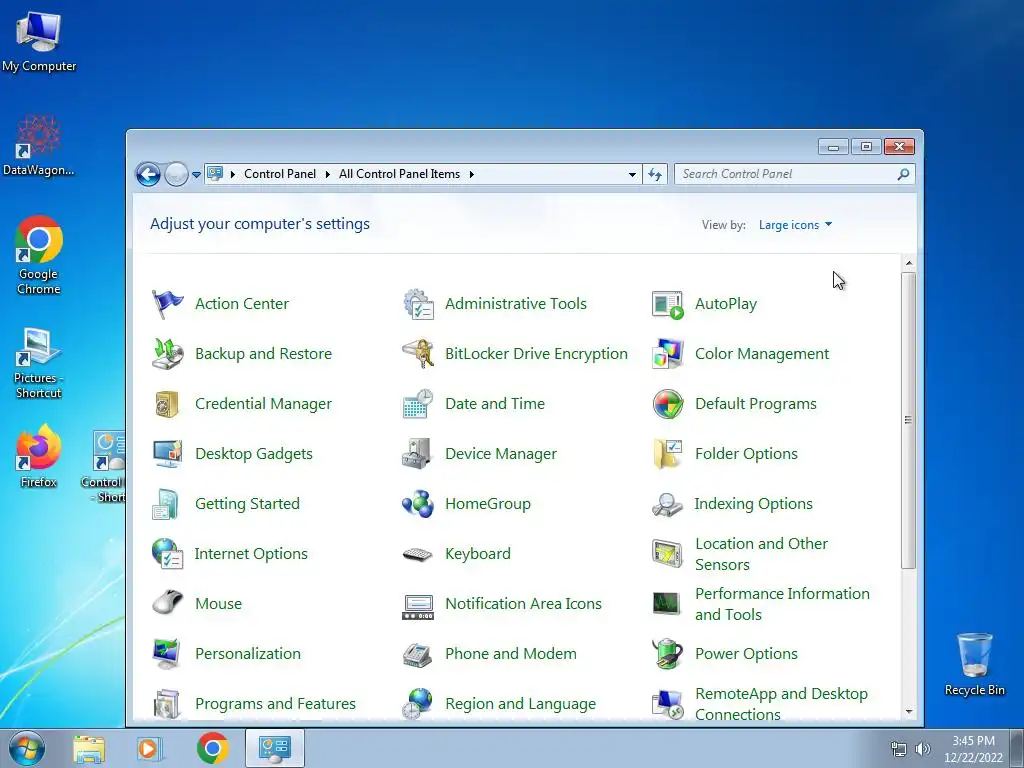This screenshot has height=768, width=1024.
Task: Open the 'Device Manager' link
Action: pyautogui.click(x=501, y=454)
